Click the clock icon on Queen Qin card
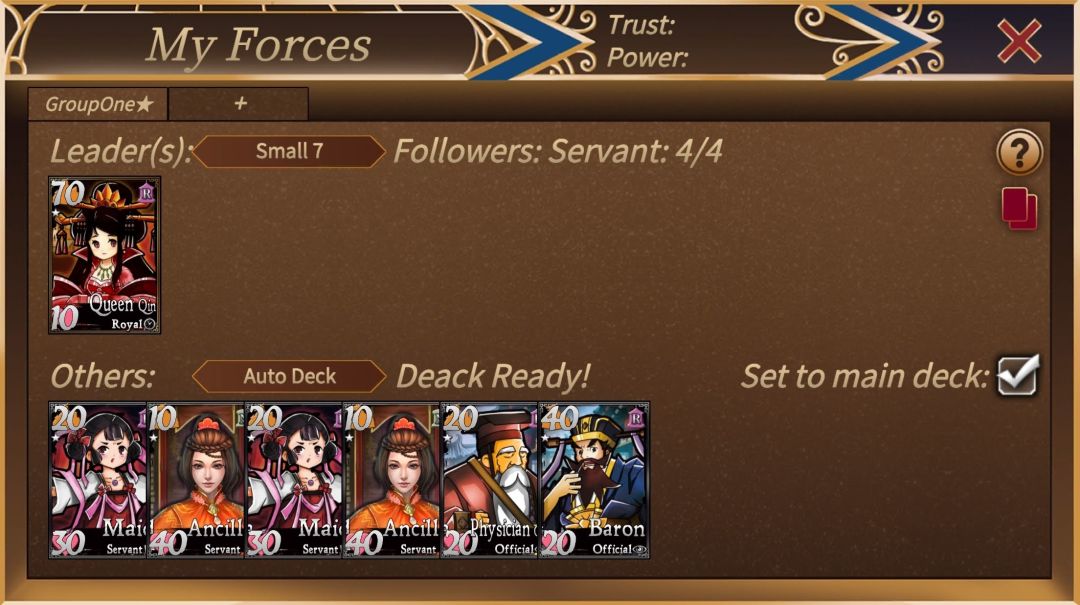 (x=150, y=324)
